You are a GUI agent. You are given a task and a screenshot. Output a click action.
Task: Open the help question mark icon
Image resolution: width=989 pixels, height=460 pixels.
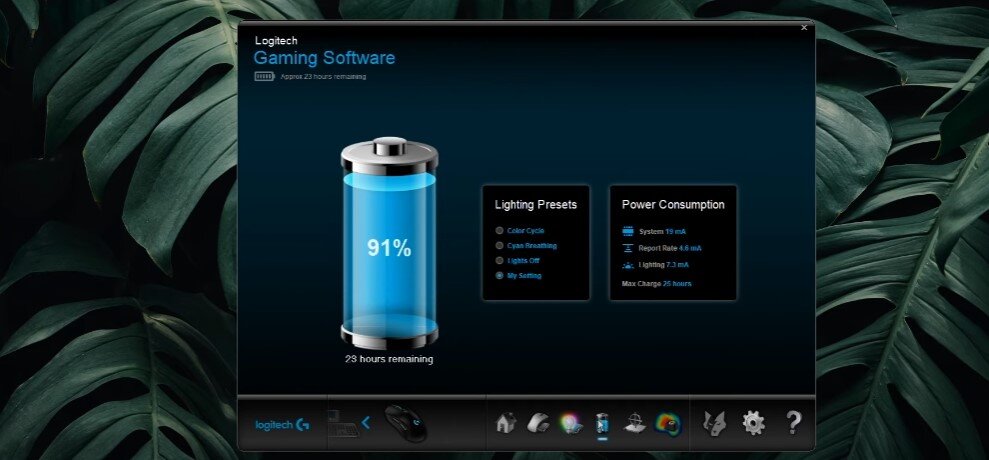coord(793,422)
